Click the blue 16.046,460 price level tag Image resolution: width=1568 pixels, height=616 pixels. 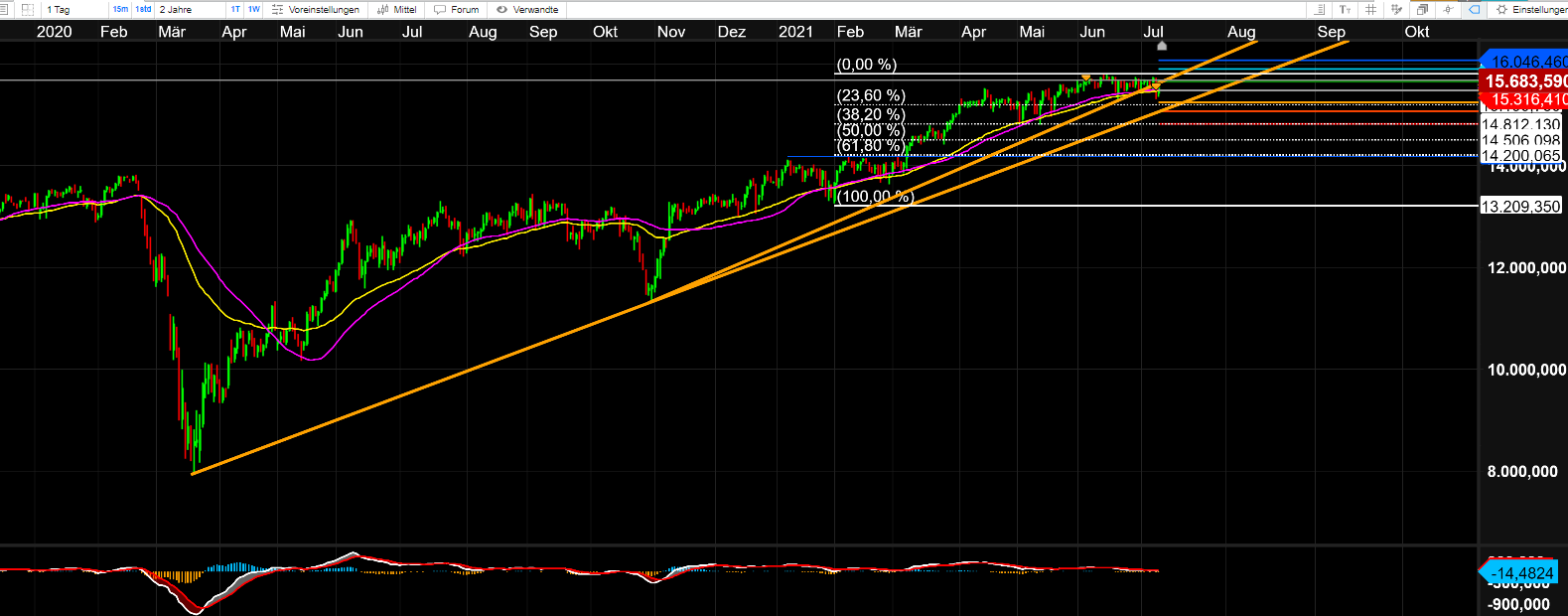pos(1526,62)
